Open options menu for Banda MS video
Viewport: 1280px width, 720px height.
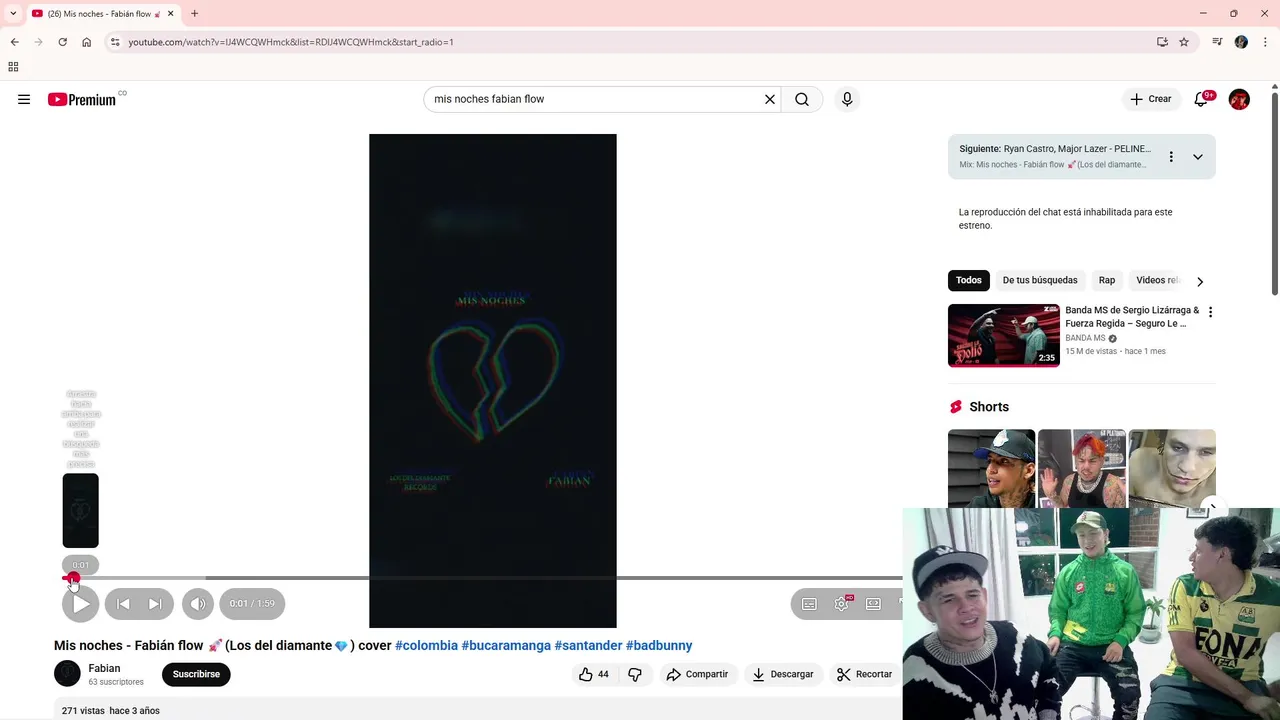[1210, 312]
